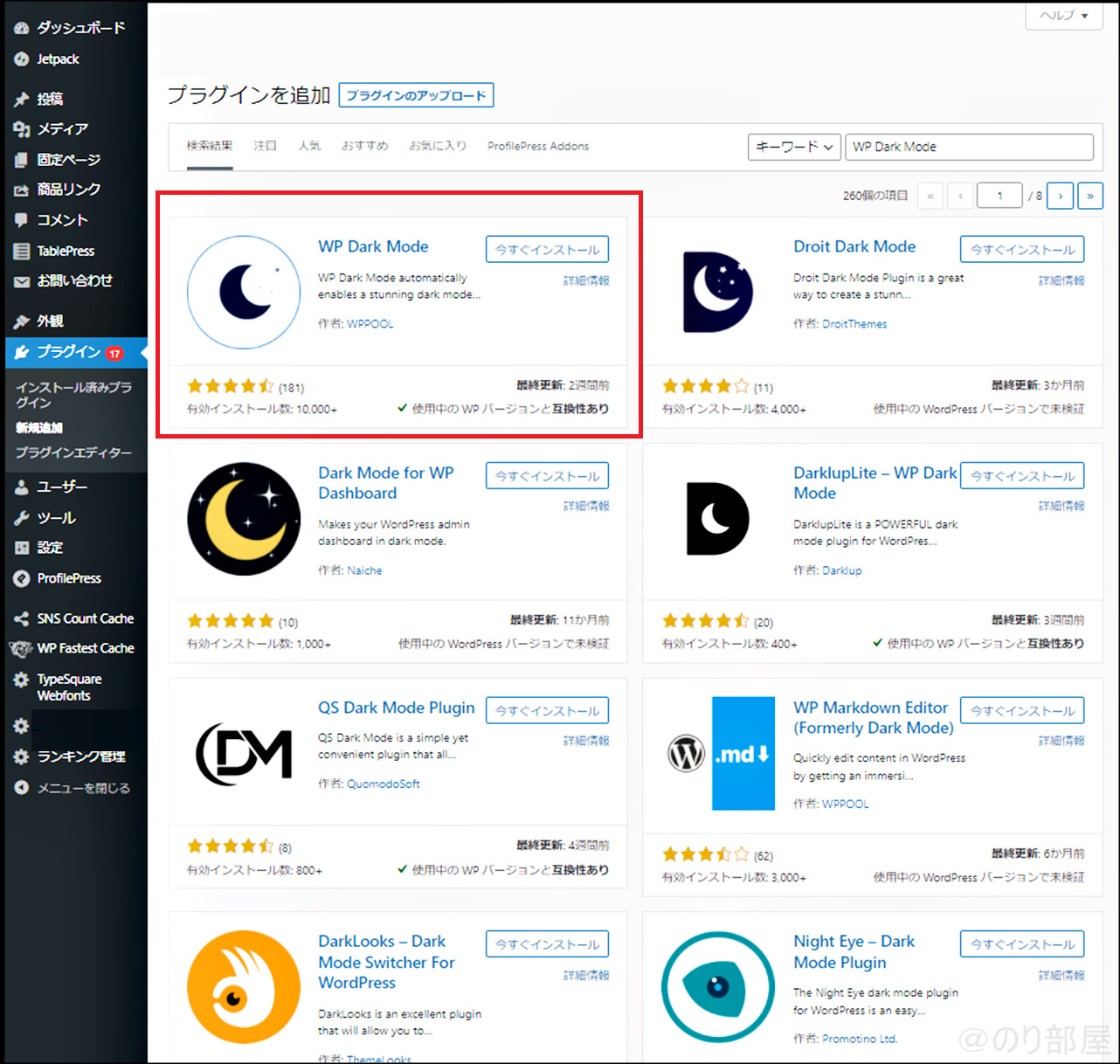Open author link QuomodoSoft
Image resolution: width=1120 pixels, height=1064 pixels.
[x=384, y=784]
